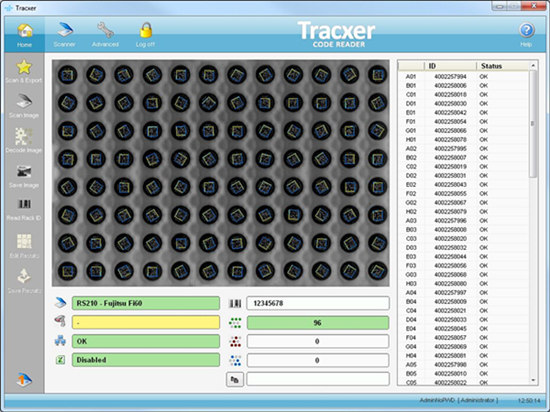Click the red dots failed-tubes icon
The image size is (550, 412).
point(235,341)
